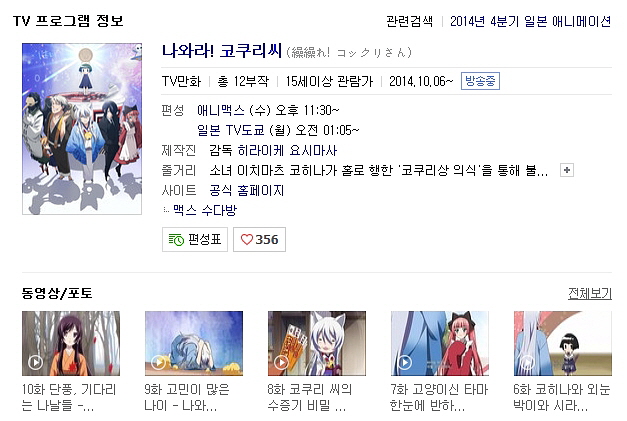Open the 맥스 수다방 link

tap(205, 210)
